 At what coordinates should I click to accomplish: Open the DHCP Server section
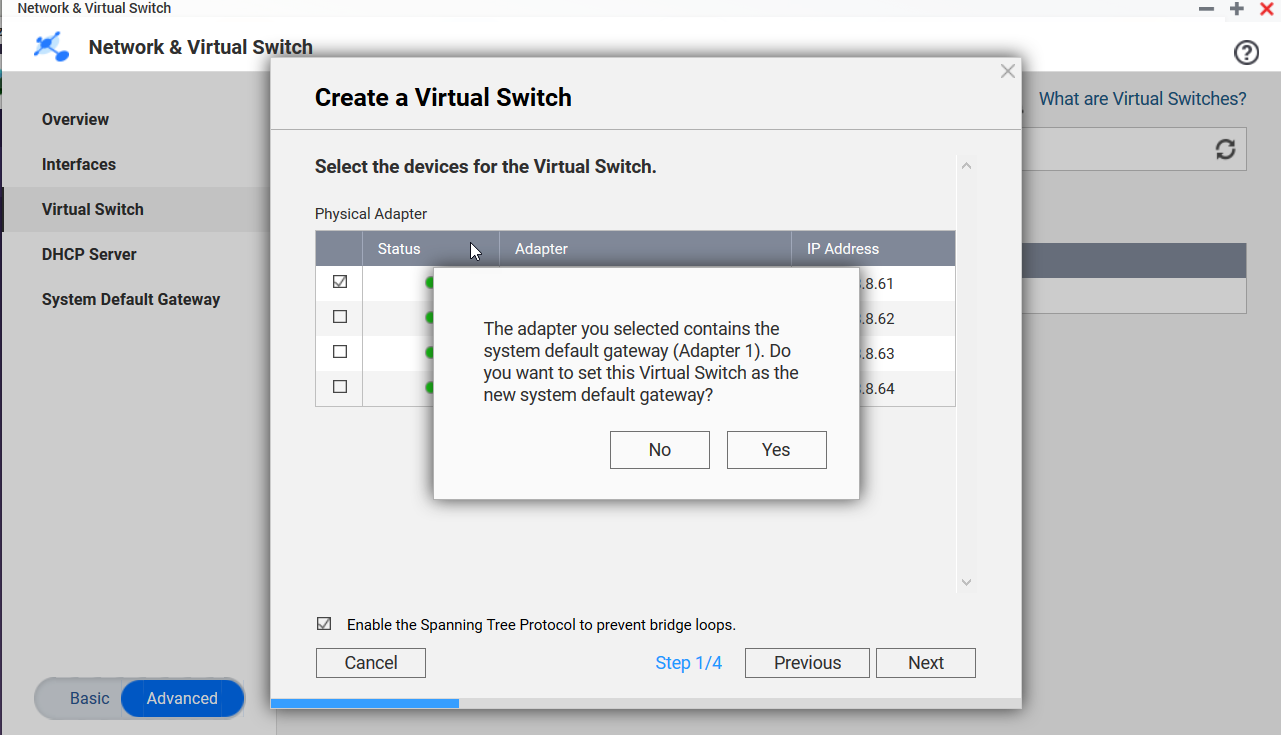coord(91,254)
